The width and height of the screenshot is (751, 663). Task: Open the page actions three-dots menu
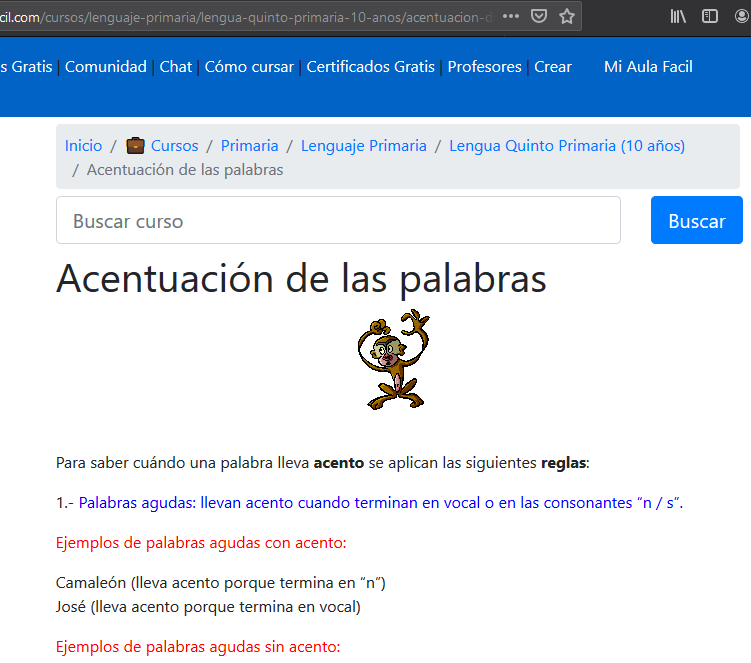511,17
